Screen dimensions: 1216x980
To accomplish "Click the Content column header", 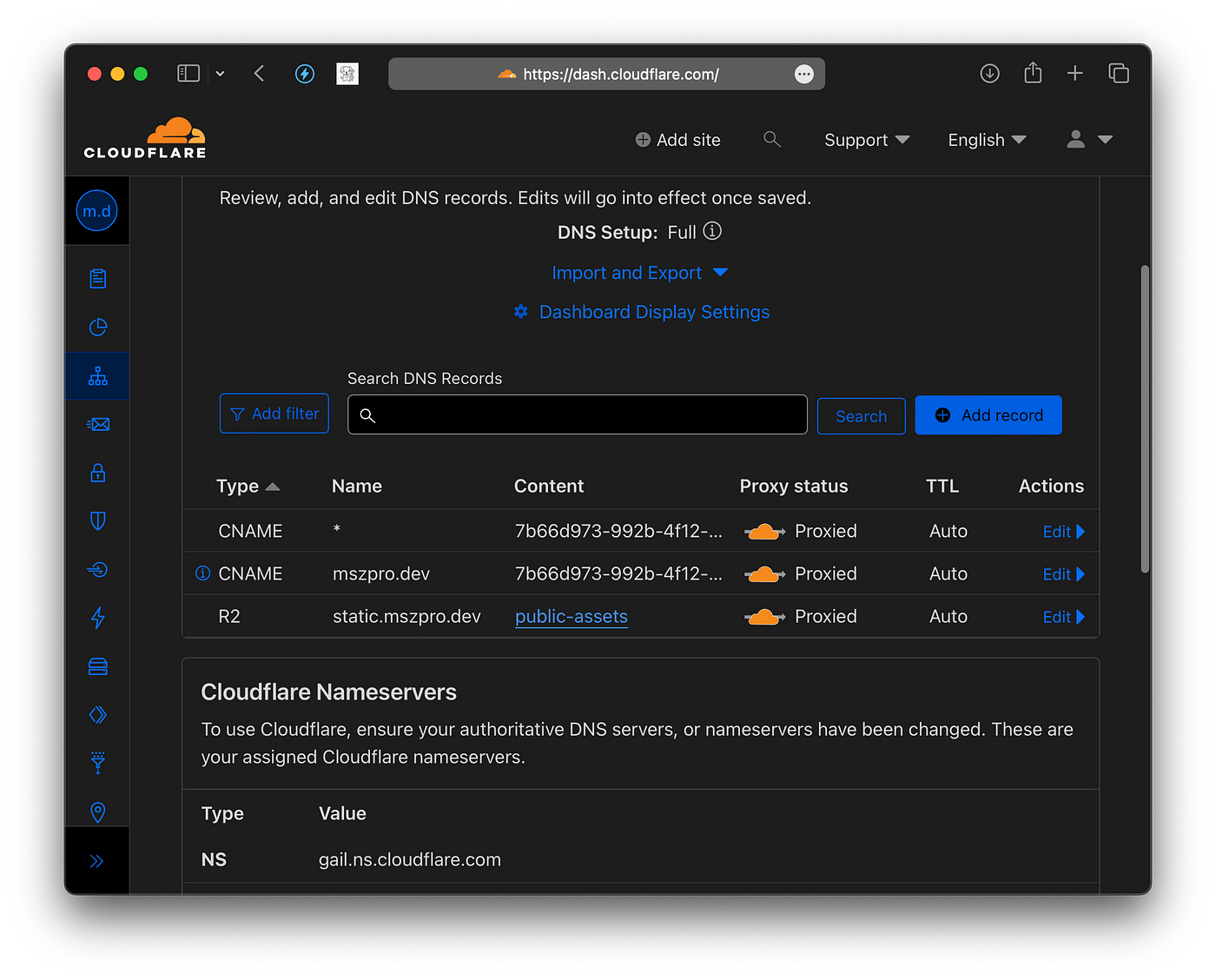I will tap(549, 487).
